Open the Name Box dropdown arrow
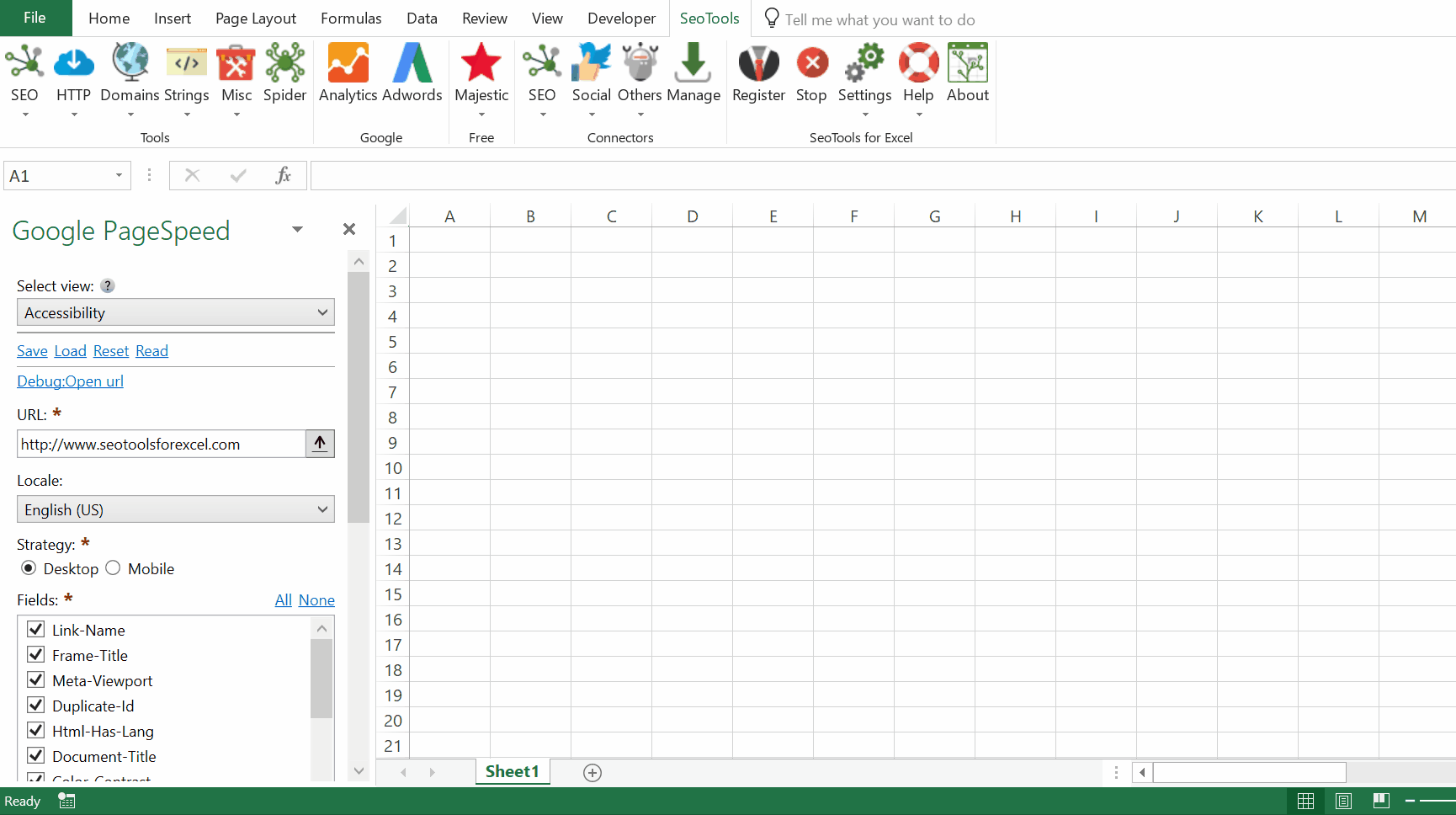The width and height of the screenshot is (1456, 815). tap(119, 175)
